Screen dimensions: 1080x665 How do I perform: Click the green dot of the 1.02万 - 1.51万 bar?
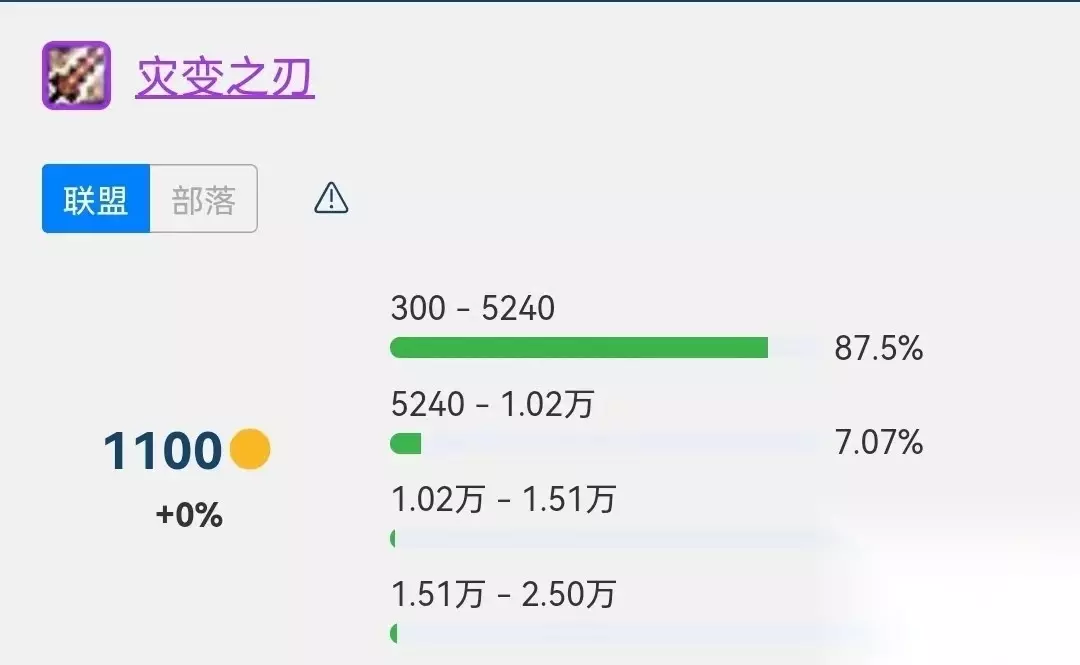click(x=394, y=539)
